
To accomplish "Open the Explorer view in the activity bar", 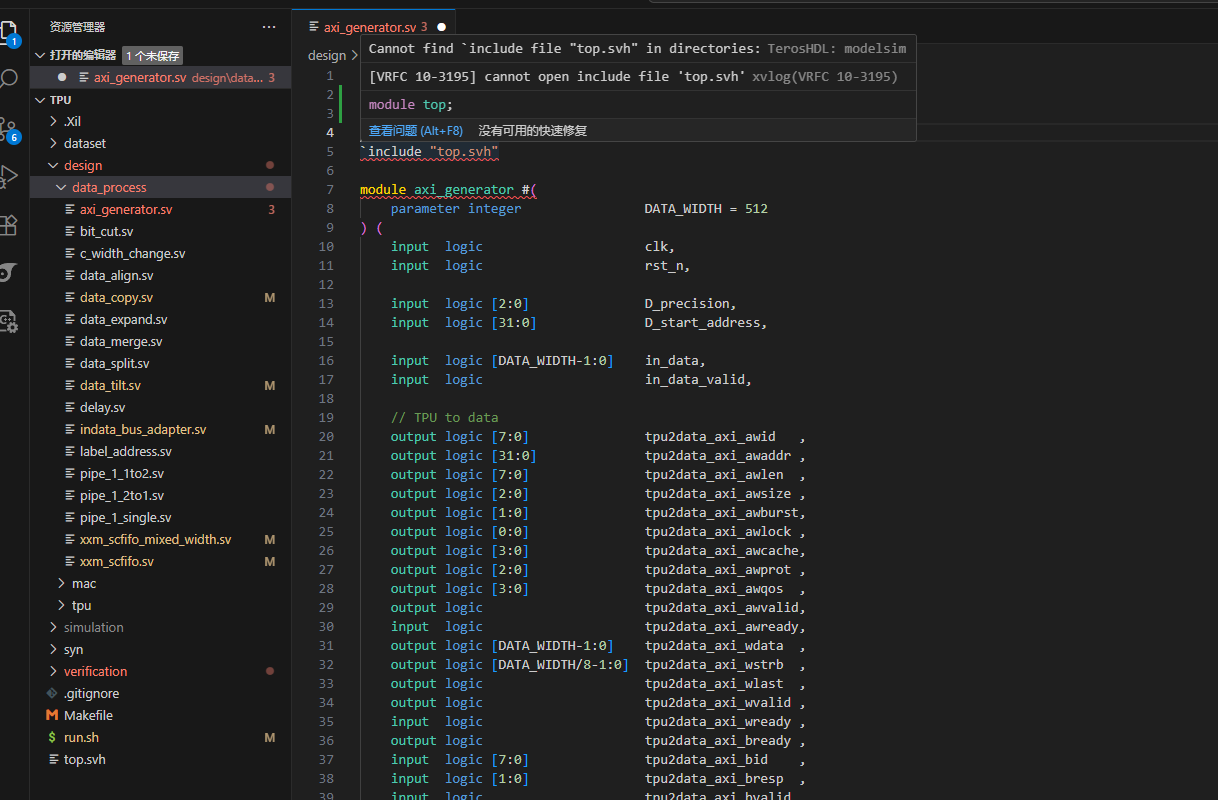I will coord(10,32).
